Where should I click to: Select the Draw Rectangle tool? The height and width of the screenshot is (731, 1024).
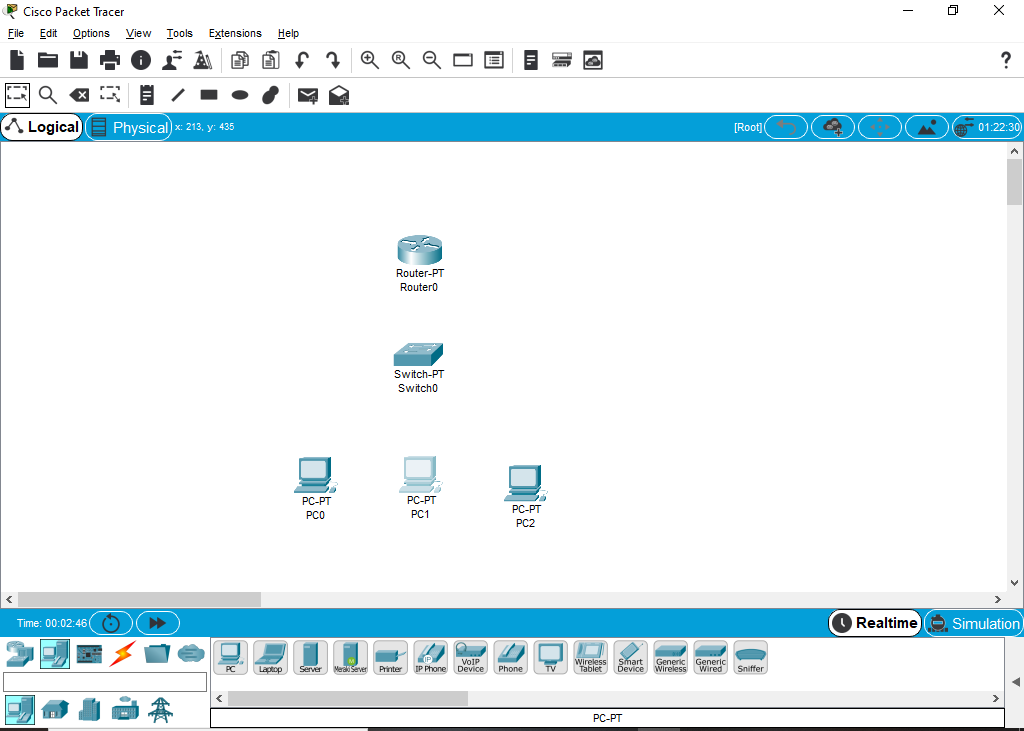(209, 95)
